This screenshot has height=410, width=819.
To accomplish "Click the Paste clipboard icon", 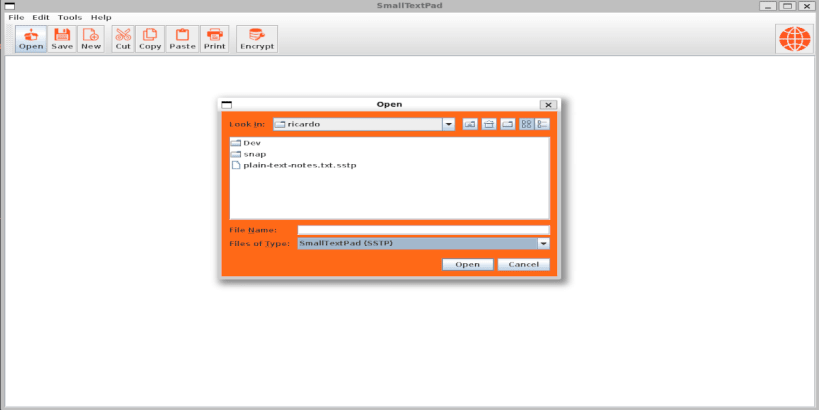I will (x=182, y=39).
